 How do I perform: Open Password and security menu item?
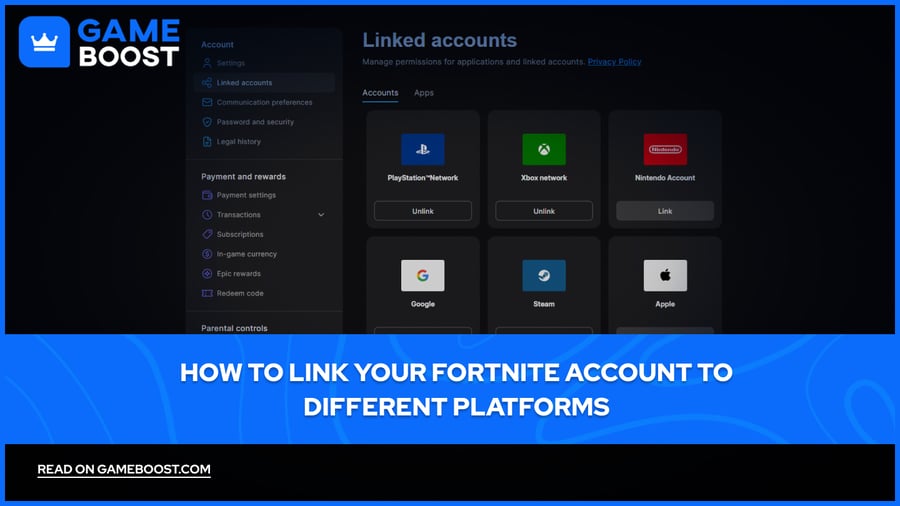point(255,122)
